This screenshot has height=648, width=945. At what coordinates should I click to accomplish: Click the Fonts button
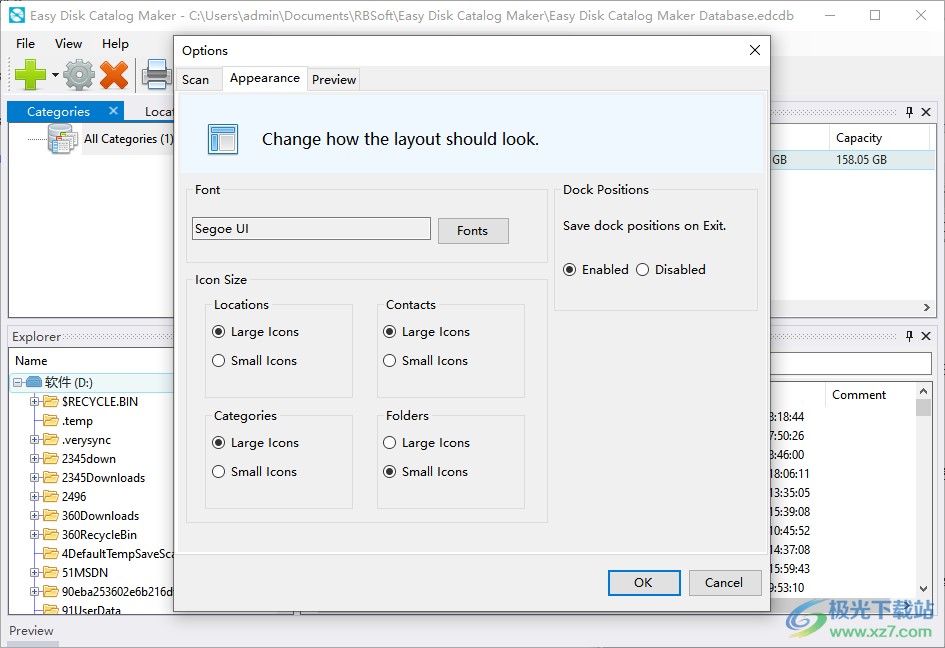coord(473,231)
